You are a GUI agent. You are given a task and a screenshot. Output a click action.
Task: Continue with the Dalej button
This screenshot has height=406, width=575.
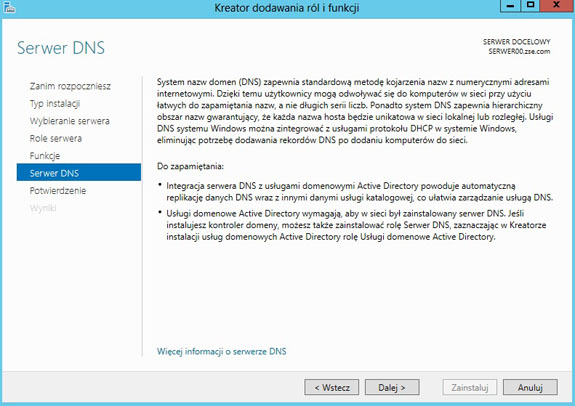[392, 387]
